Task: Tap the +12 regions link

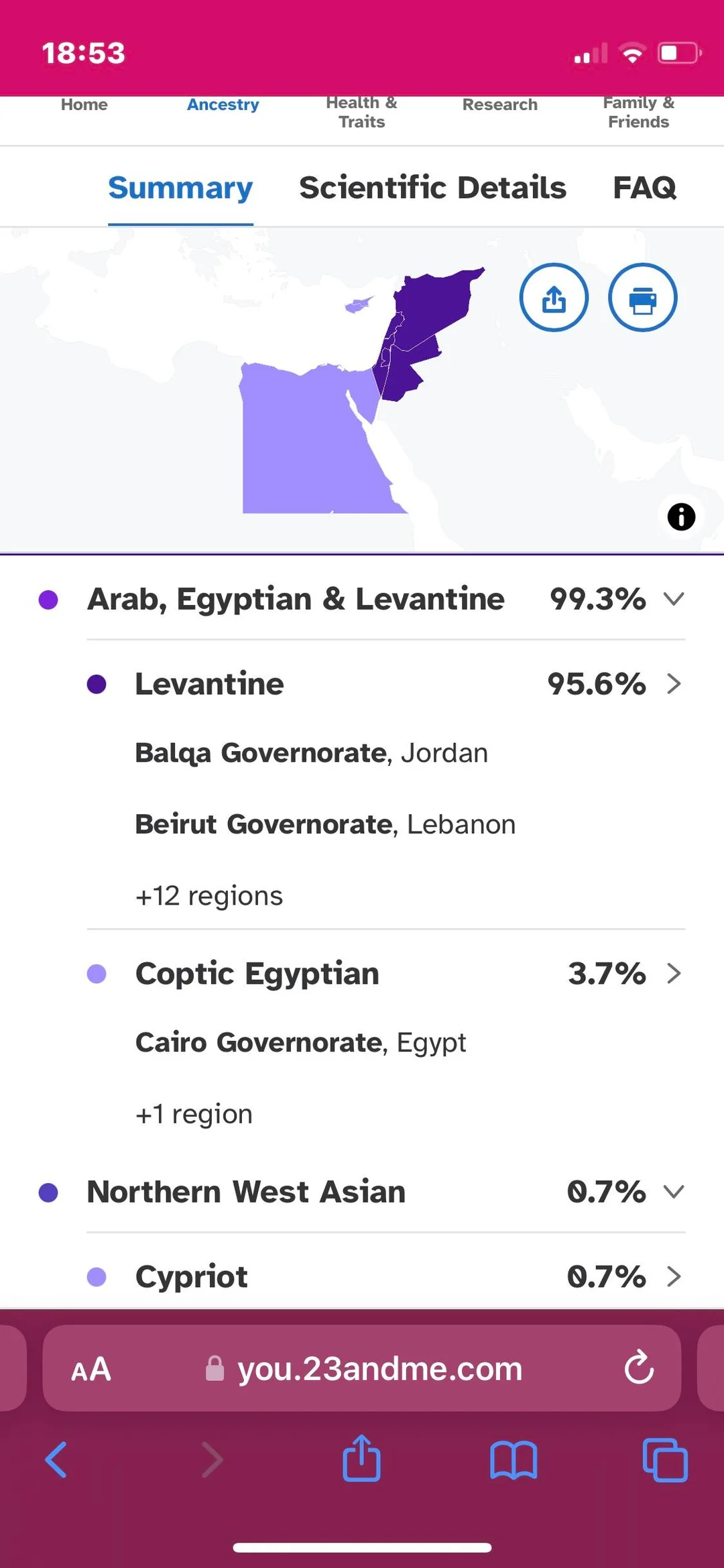Action: click(x=209, y=895)
